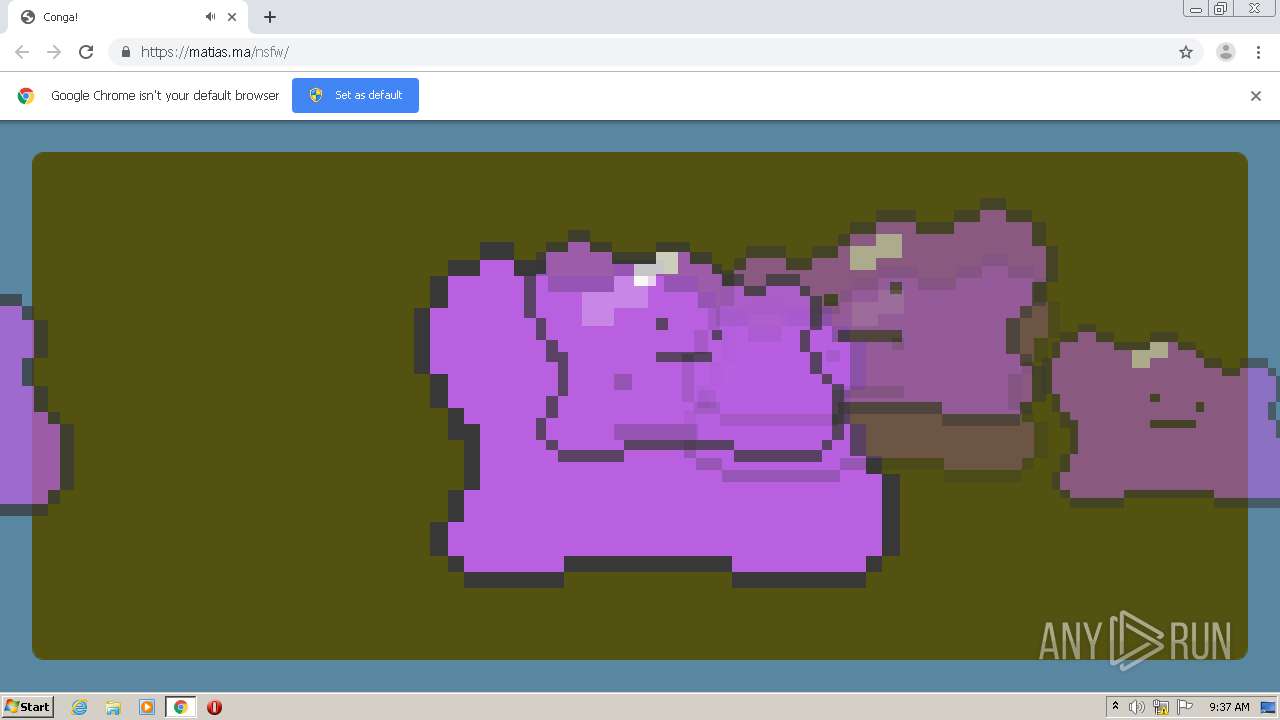The image size is (1280, 720).
Task: Open Windows Explorer folder from taskbar
Action: pyautogui.click(x=113, y=707)
